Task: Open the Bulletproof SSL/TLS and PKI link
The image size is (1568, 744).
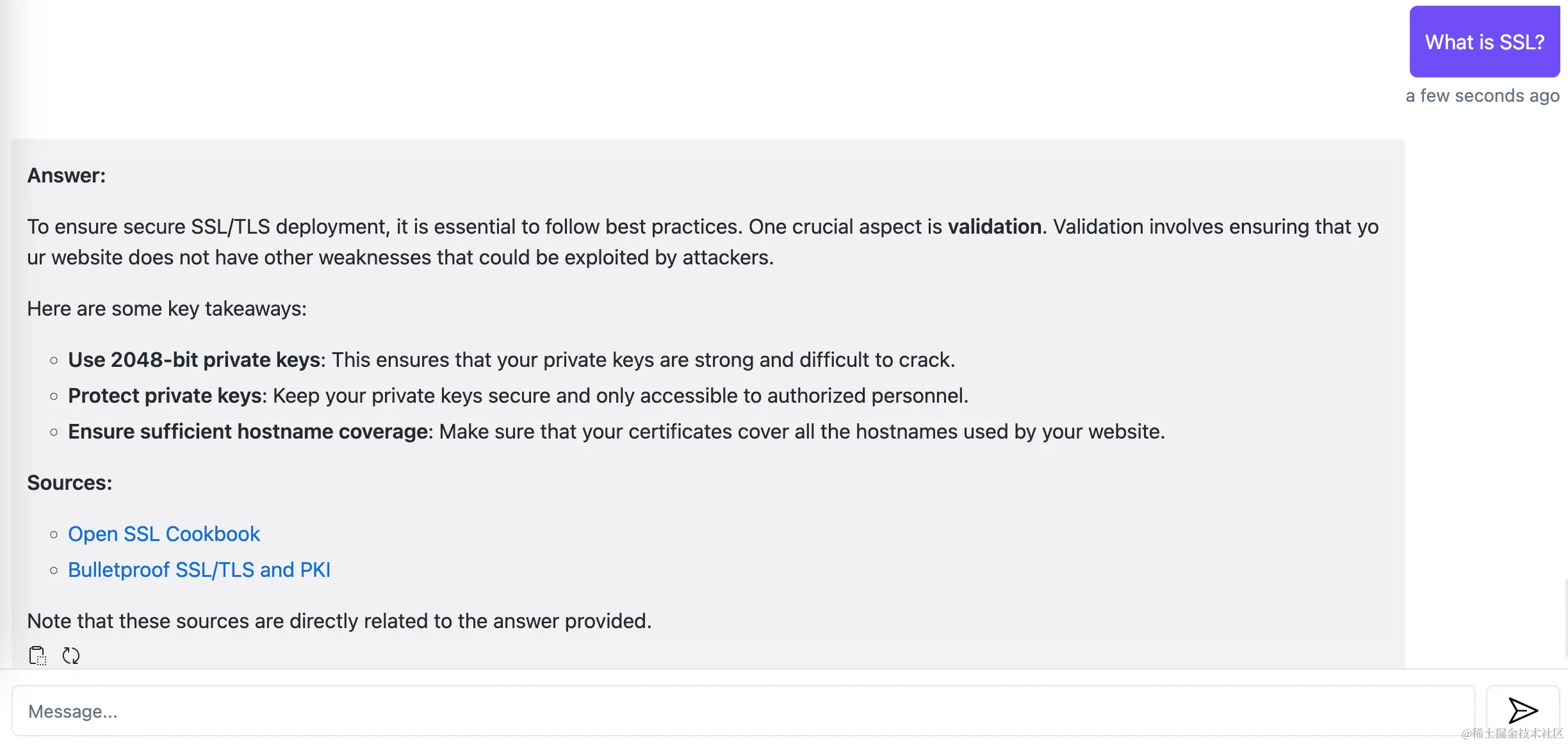Action: [199, 570]
